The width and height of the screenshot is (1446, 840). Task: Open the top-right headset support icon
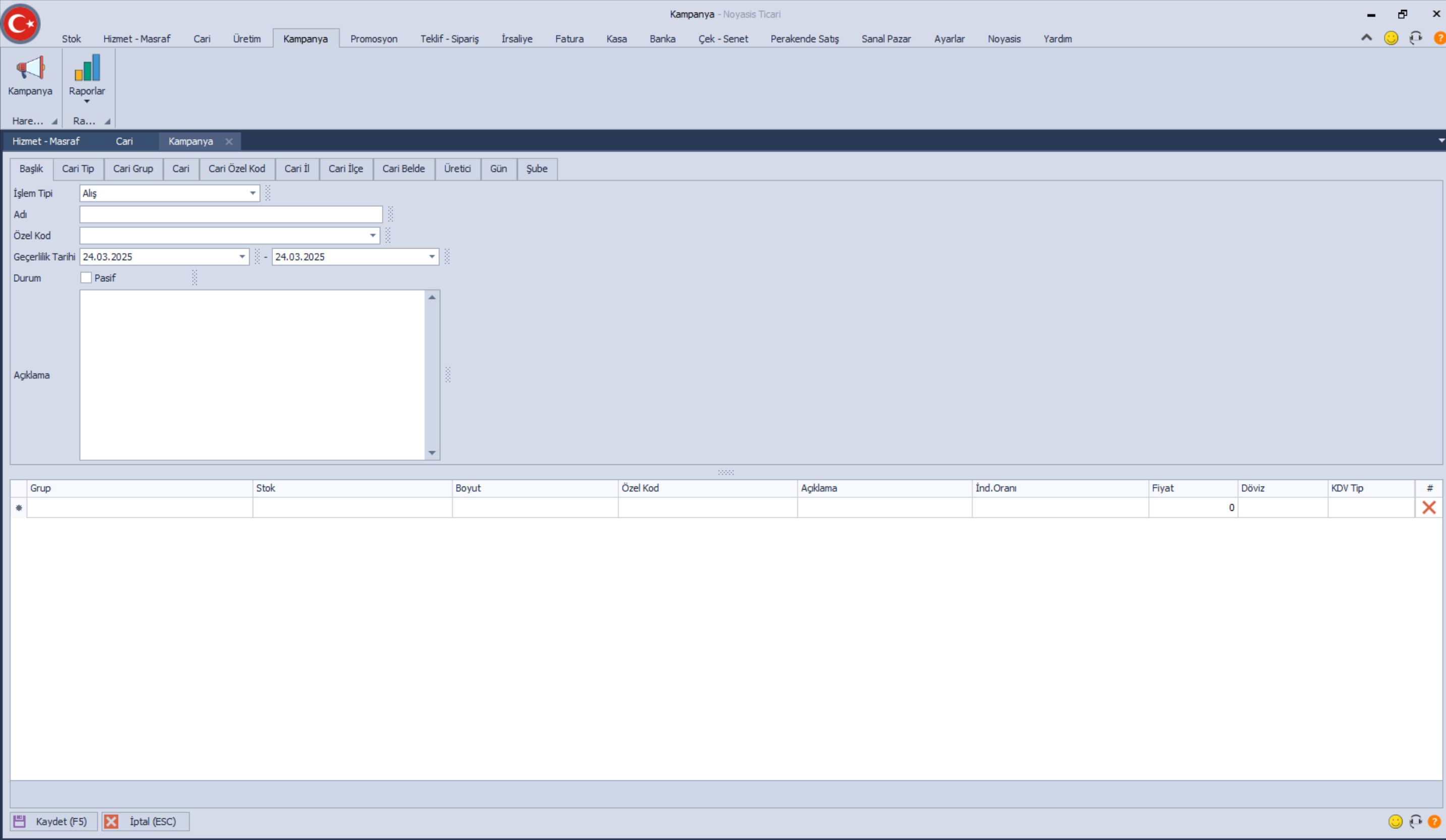click(x=1416, y=38)
